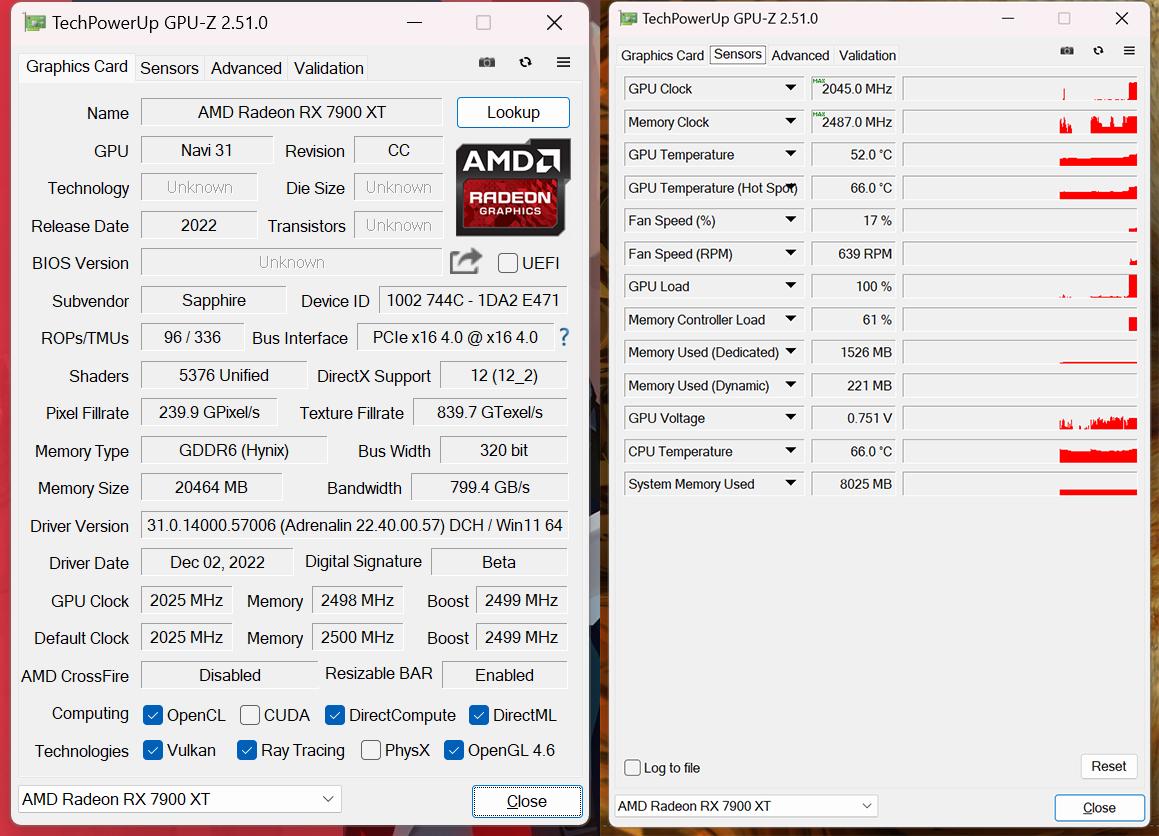Open the Fan Speed (RPM) sensor dropdown
1159x836 pixels.
tap(790, 253)
